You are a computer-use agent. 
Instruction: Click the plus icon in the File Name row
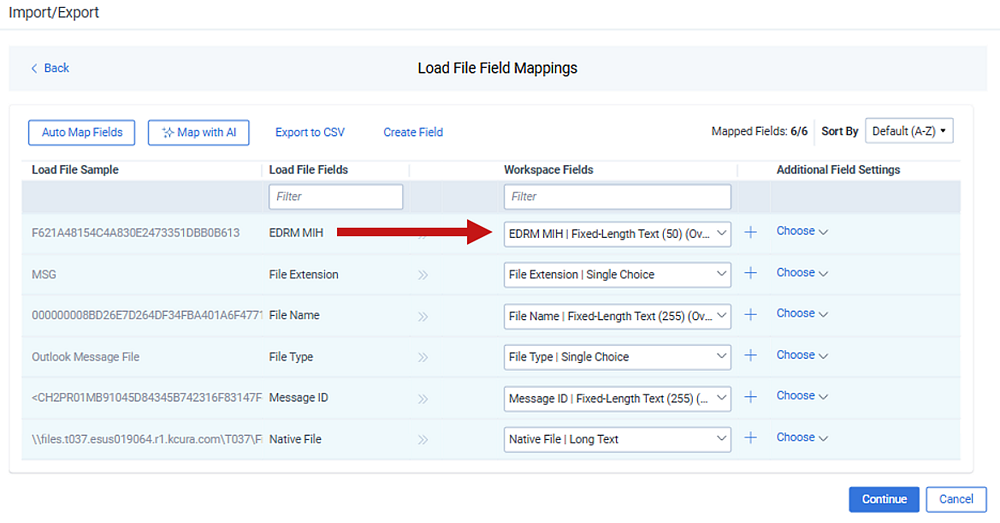click(751, 314)
